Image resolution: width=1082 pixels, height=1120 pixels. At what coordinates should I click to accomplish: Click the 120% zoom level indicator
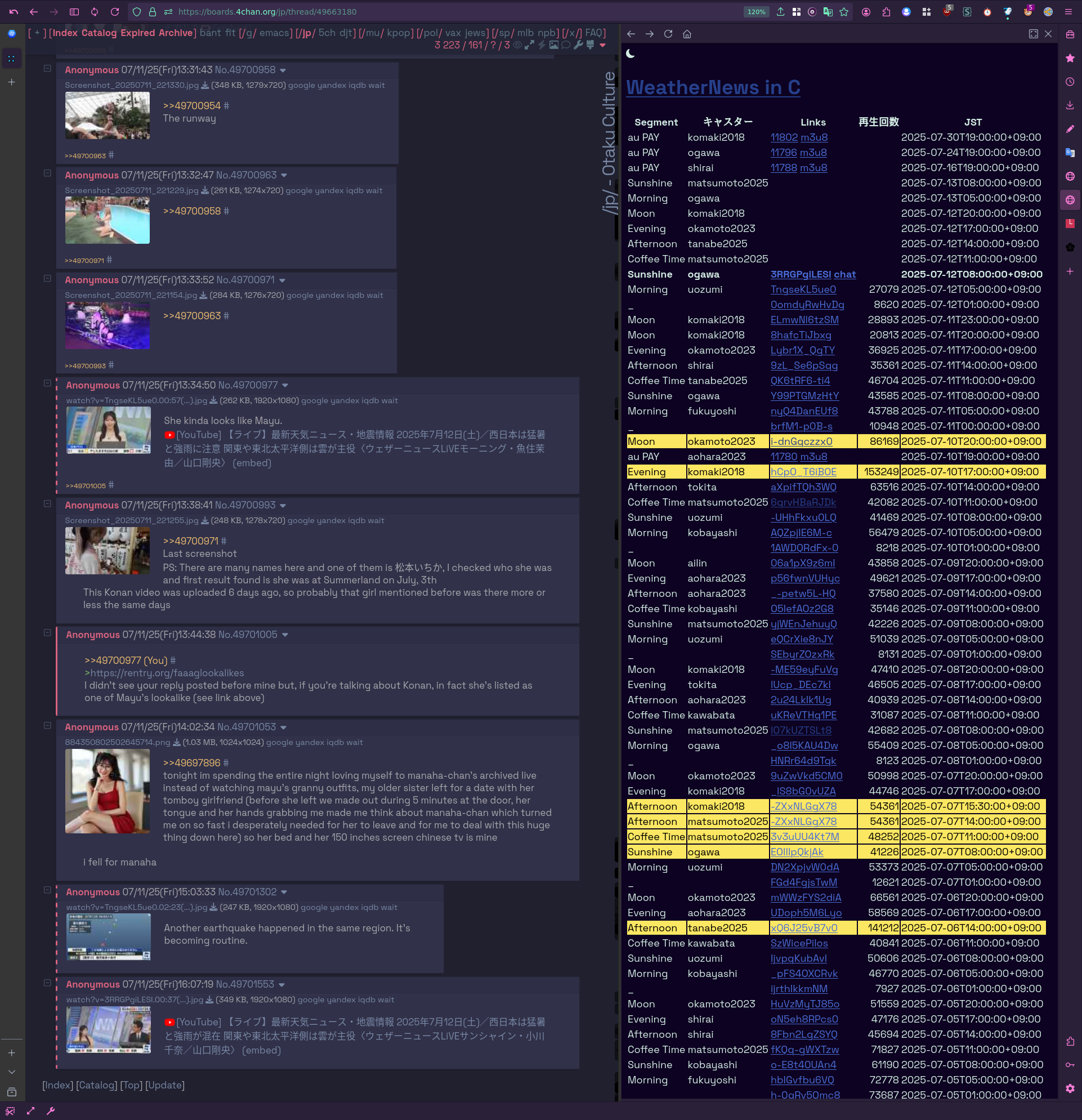coord(757,11)
